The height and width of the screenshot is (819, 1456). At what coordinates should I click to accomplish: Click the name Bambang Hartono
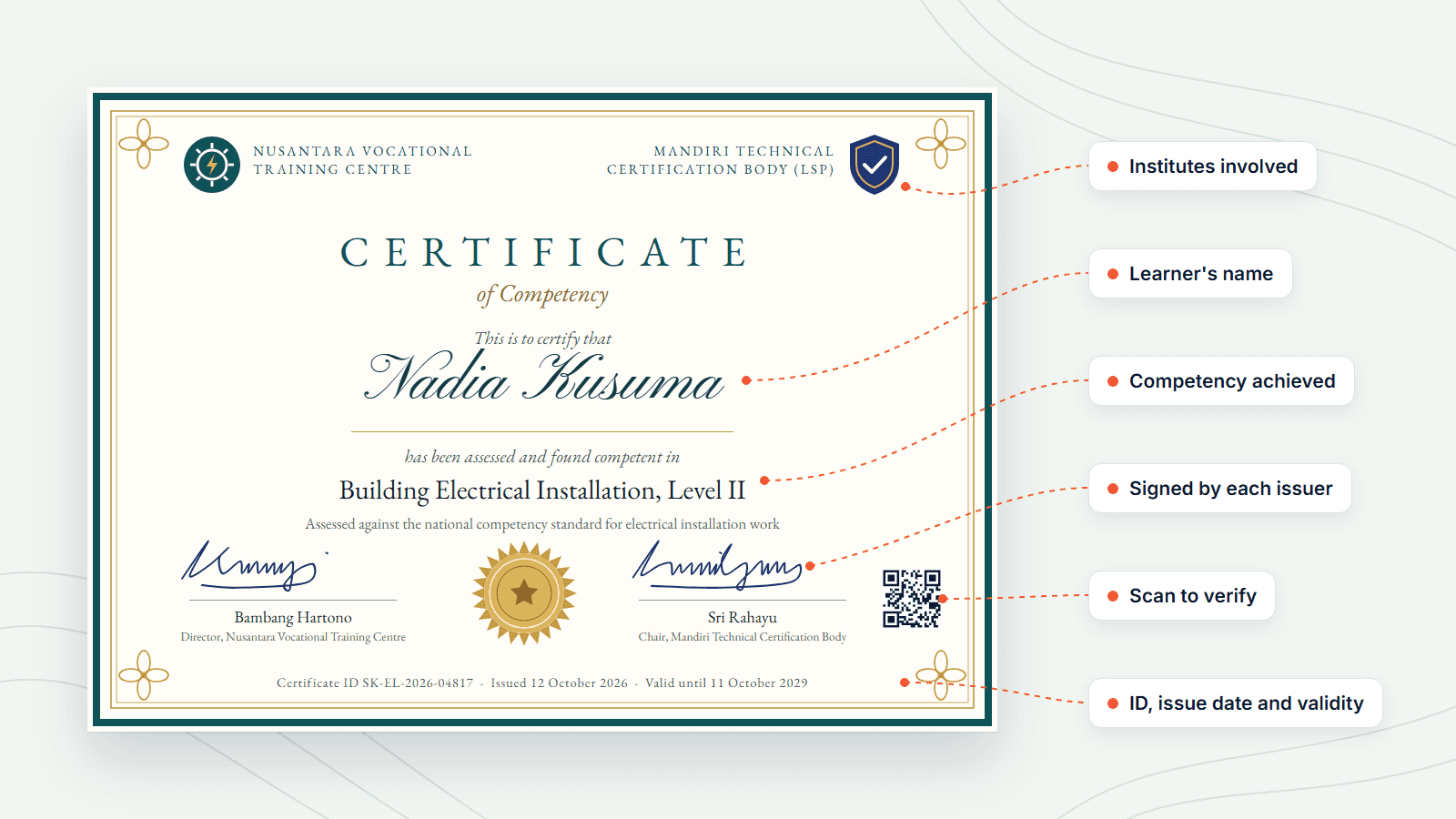[x=293, y=618]
